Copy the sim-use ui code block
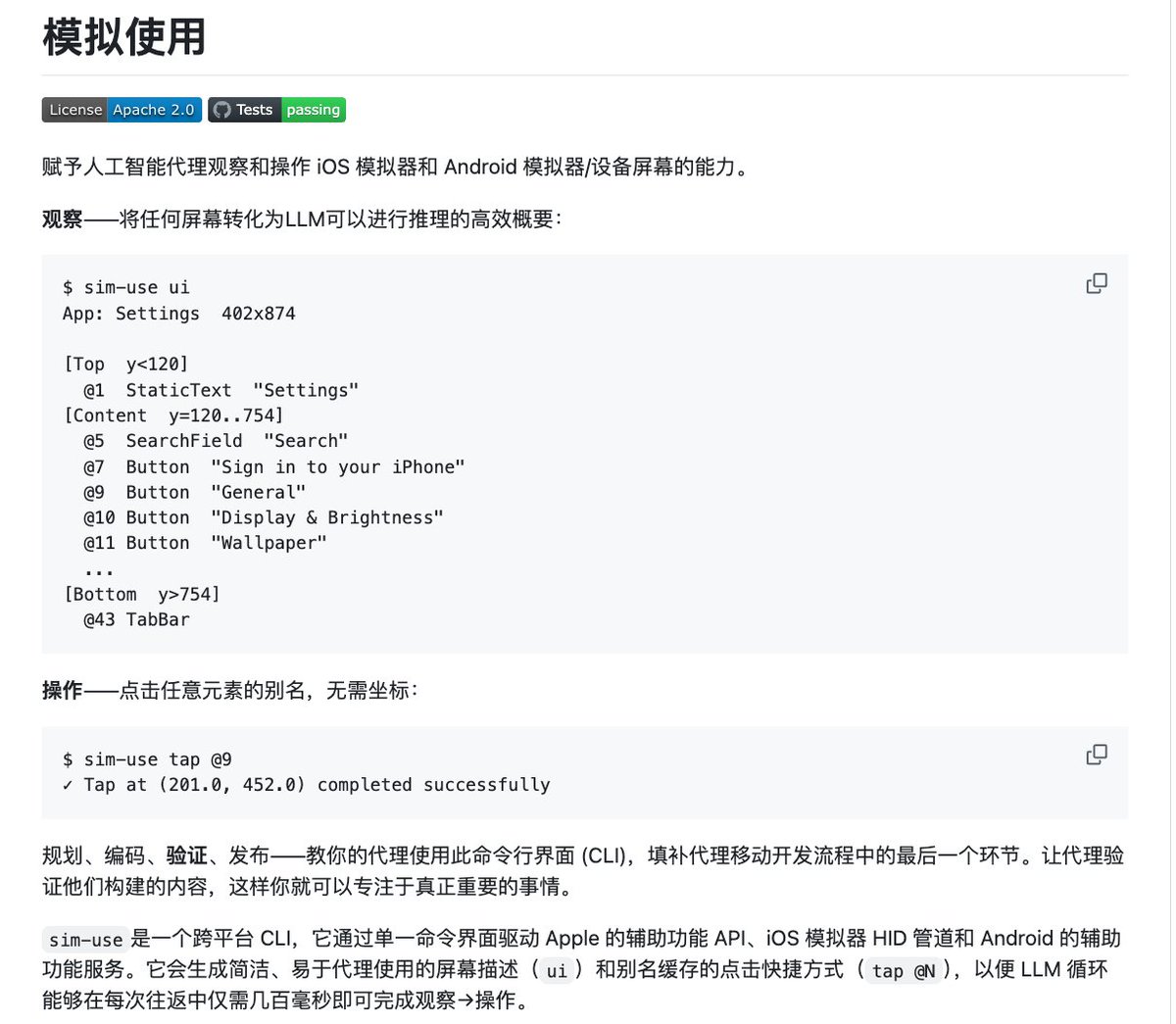Viewport: 1176px width, 1024px height. click(1097, 283)
